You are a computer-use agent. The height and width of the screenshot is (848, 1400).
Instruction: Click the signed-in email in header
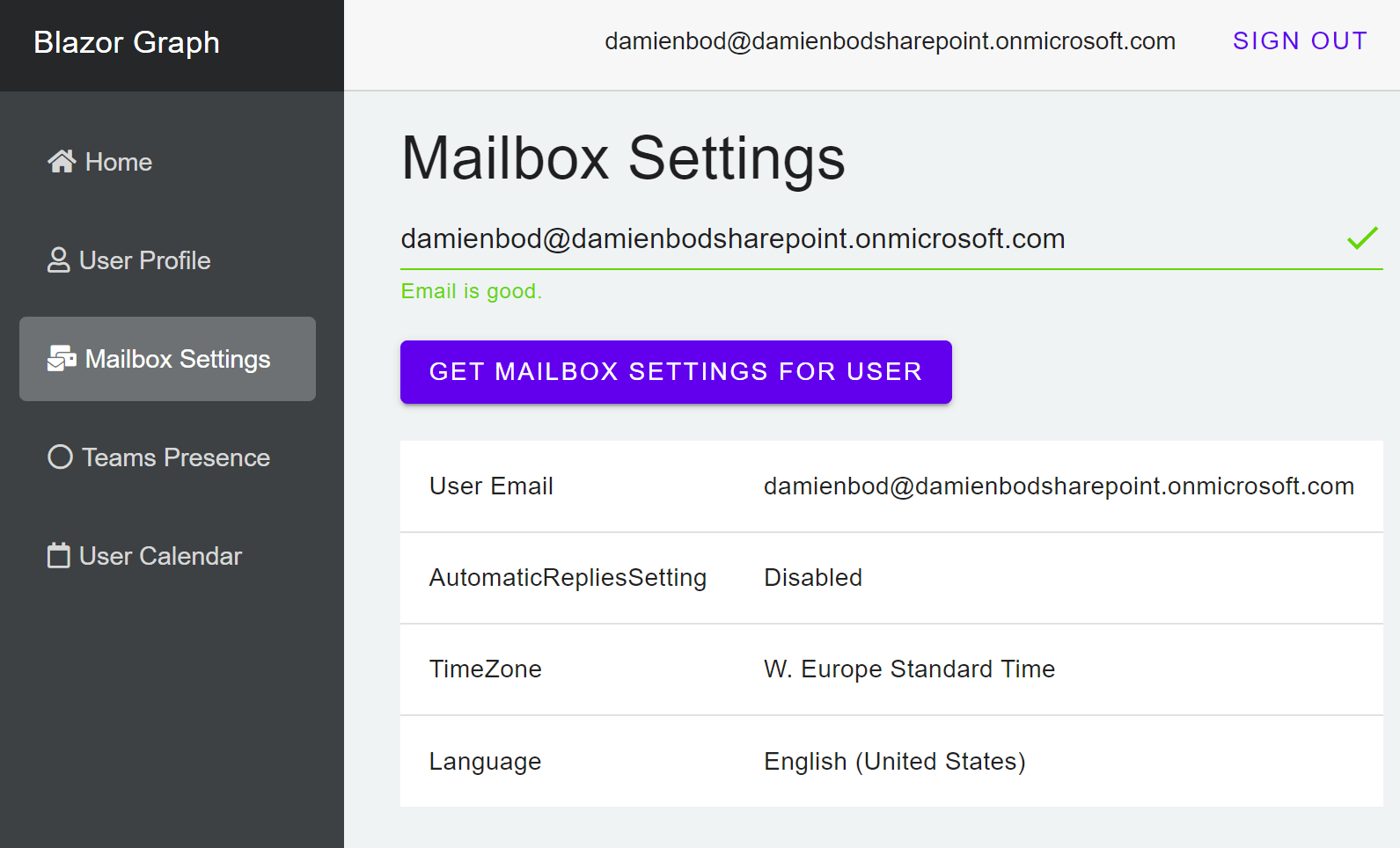890,41
